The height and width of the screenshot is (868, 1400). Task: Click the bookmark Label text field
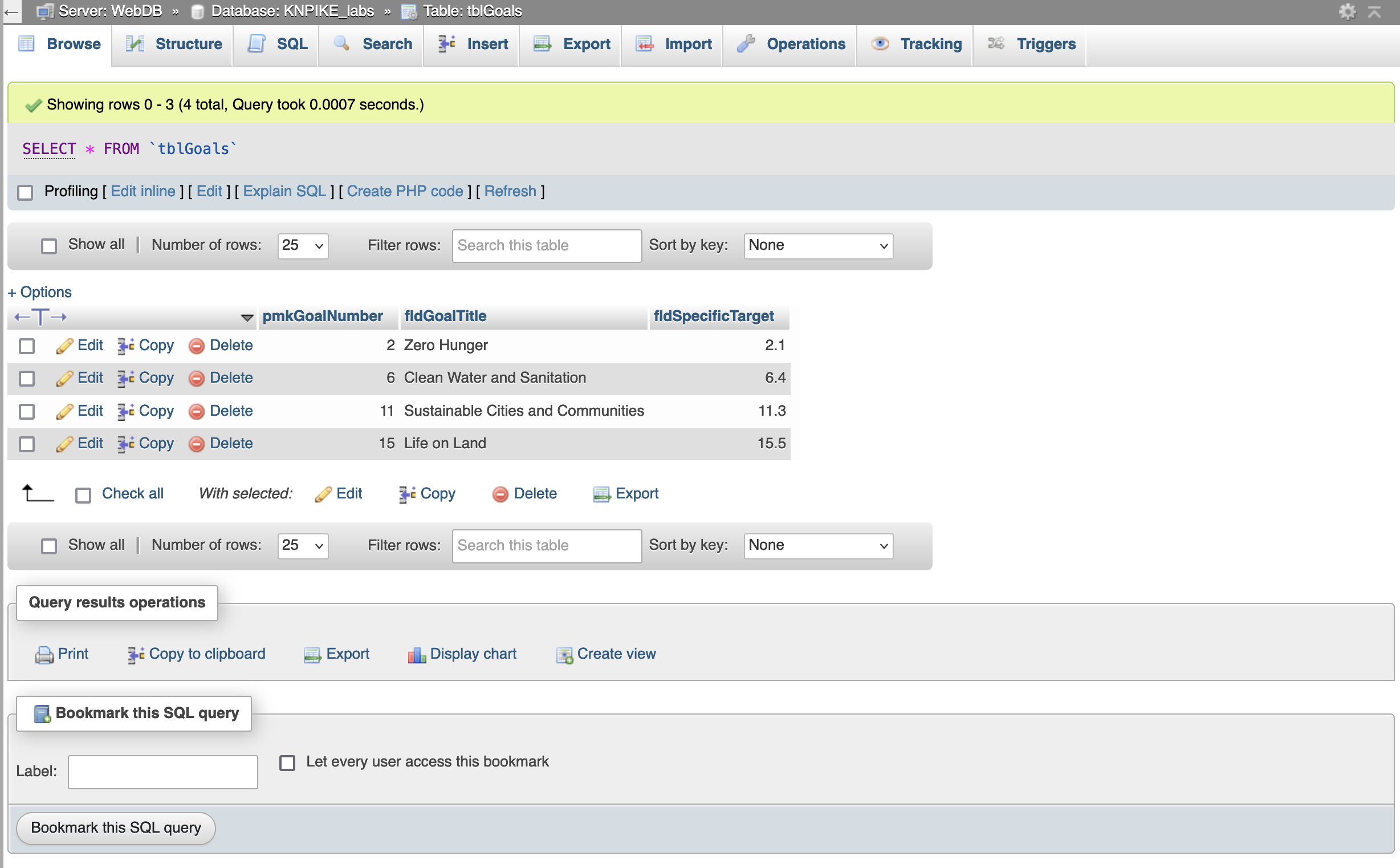[x=162, y=772]
